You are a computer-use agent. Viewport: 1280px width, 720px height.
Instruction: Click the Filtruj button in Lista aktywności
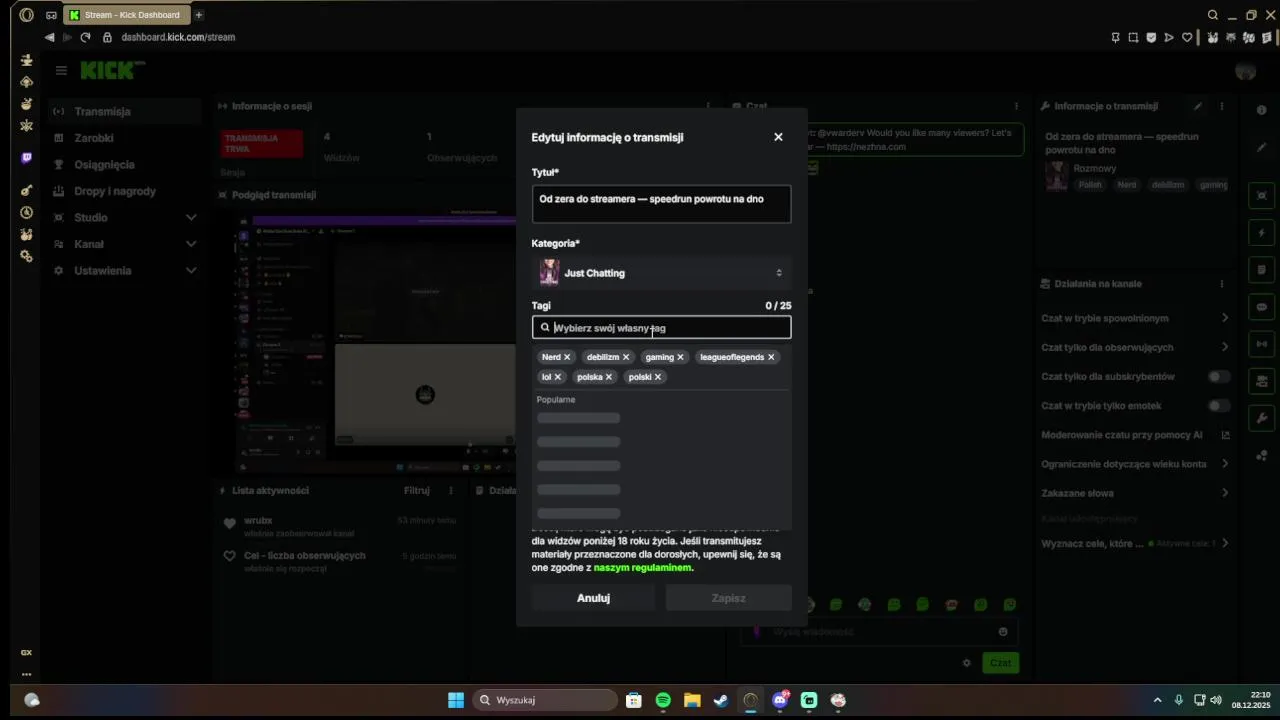pyautogui.click(x=416, y=491)
